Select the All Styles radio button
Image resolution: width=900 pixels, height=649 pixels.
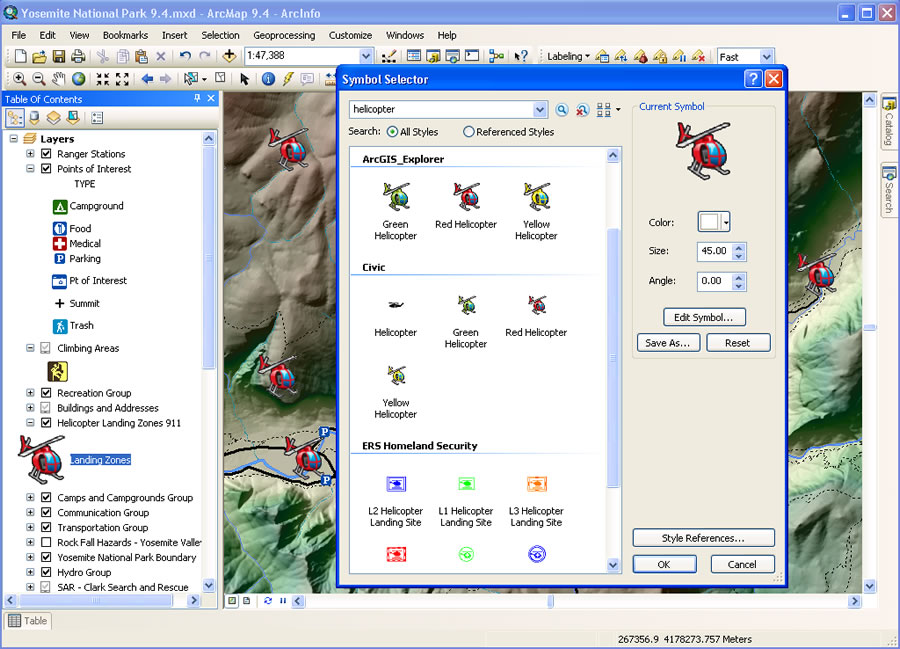point(393,132)
